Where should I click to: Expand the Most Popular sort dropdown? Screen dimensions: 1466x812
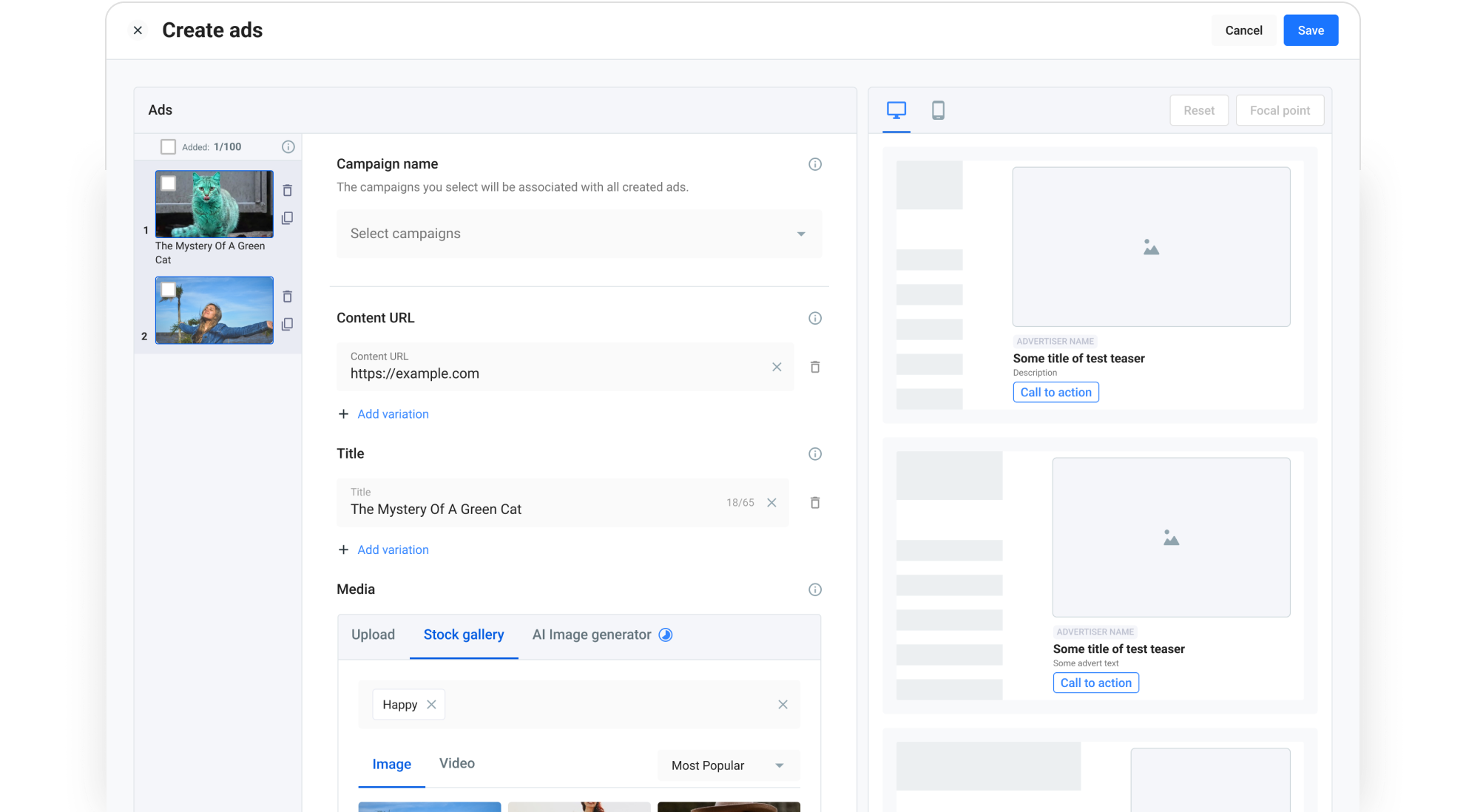(728, 765)
